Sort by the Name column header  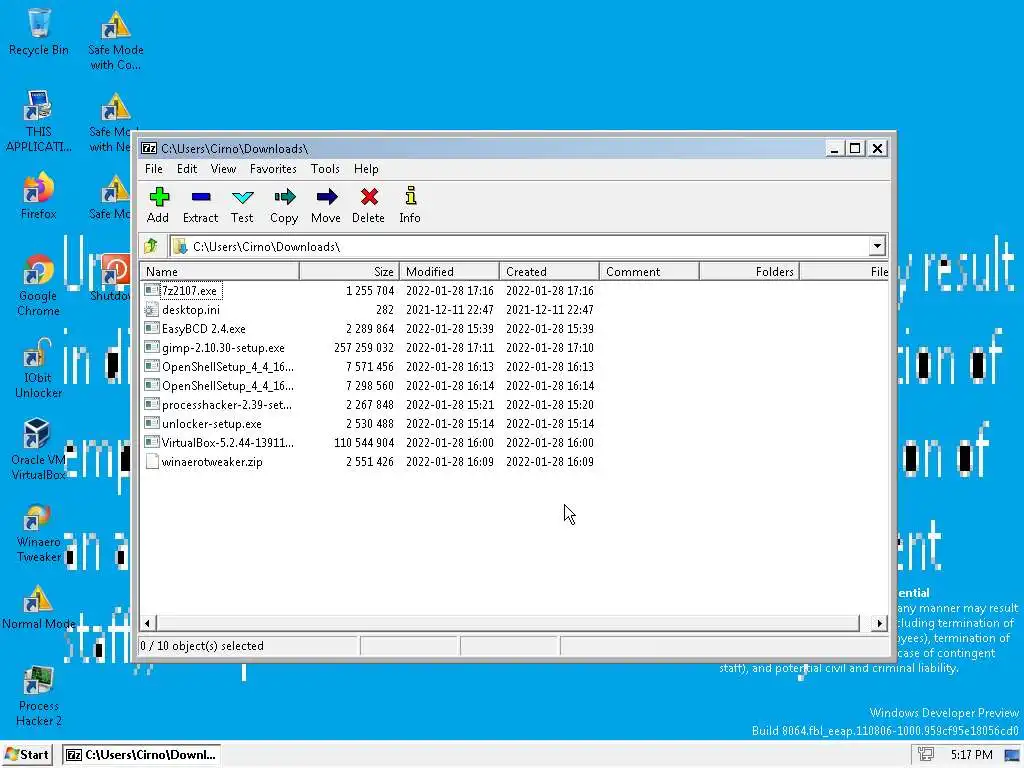click(220, 271)
